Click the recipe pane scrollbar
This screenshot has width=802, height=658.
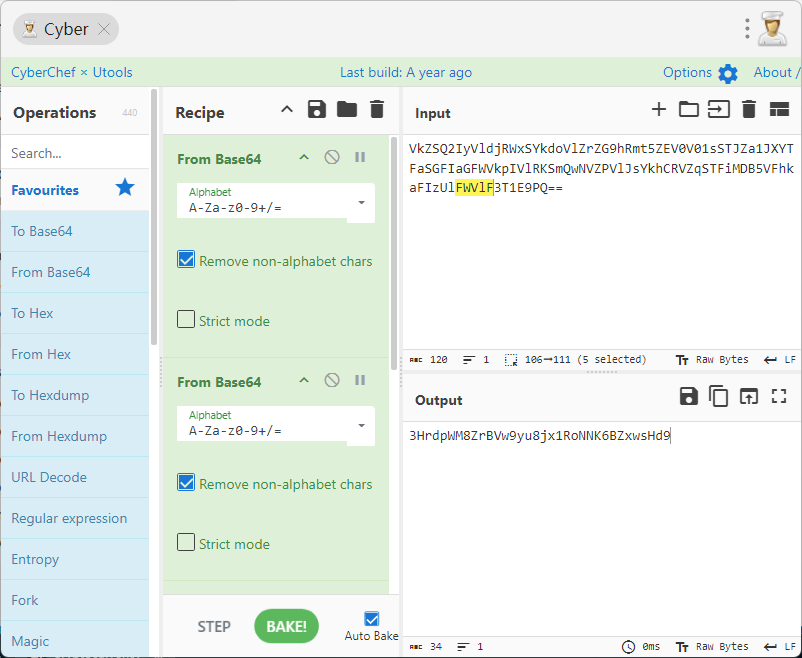(x=393, y=253)
